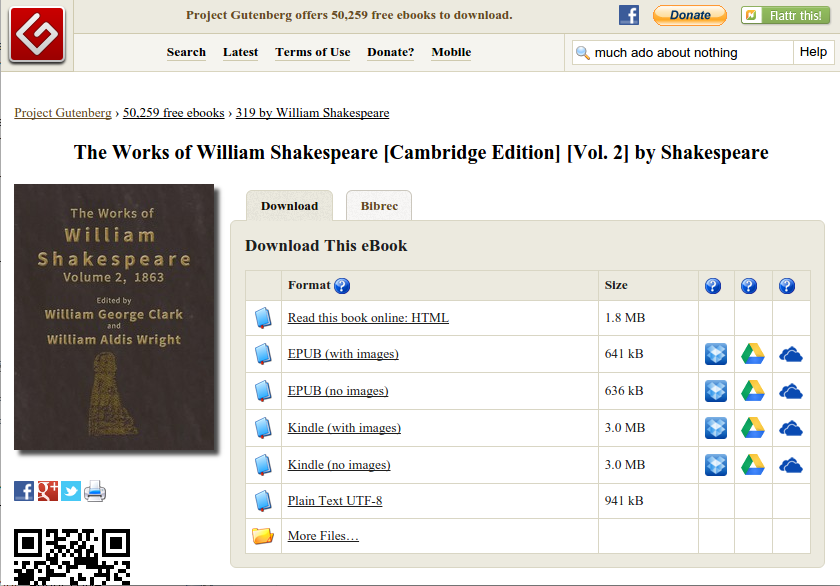This screenshot has width=840, height=586.
Task: Share via the Twitter icon
Action: [71, 491]
